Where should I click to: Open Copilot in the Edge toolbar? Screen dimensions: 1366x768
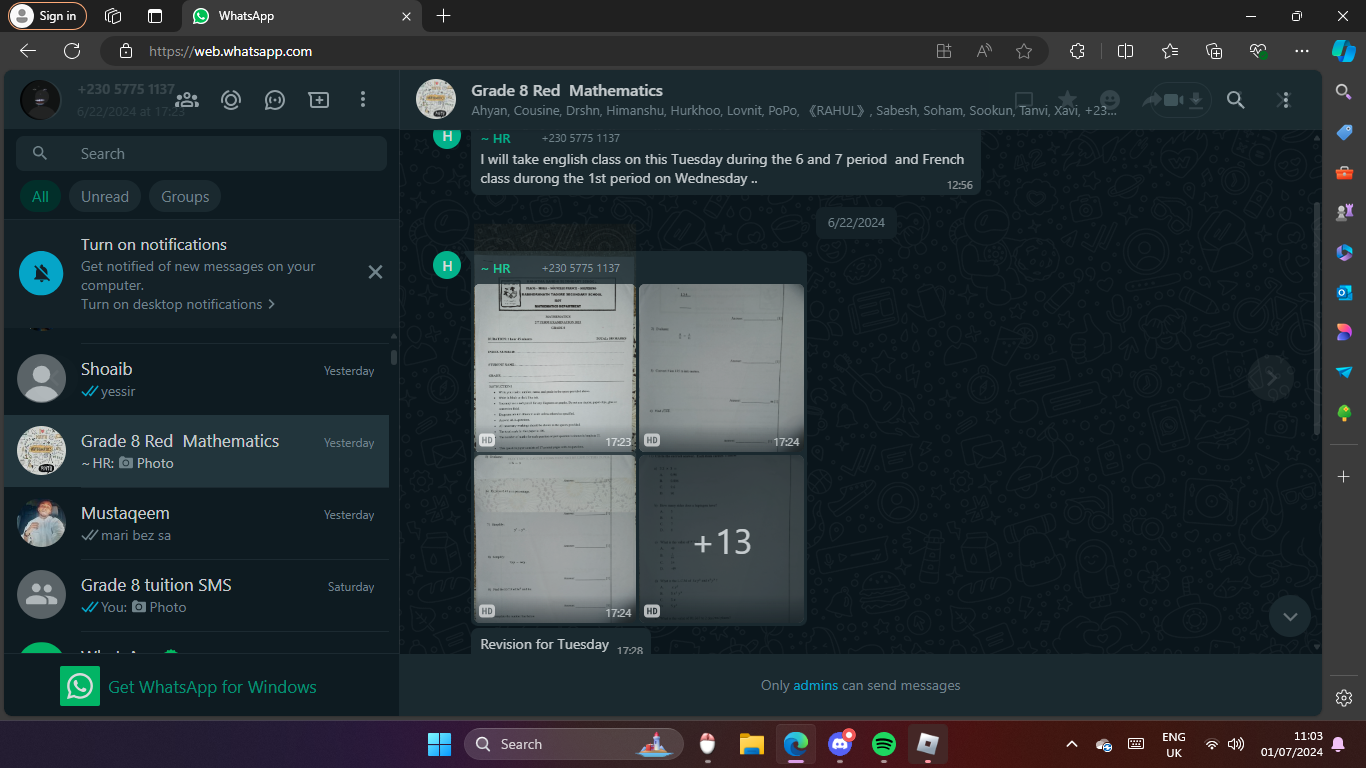[x=1343, y=51]
